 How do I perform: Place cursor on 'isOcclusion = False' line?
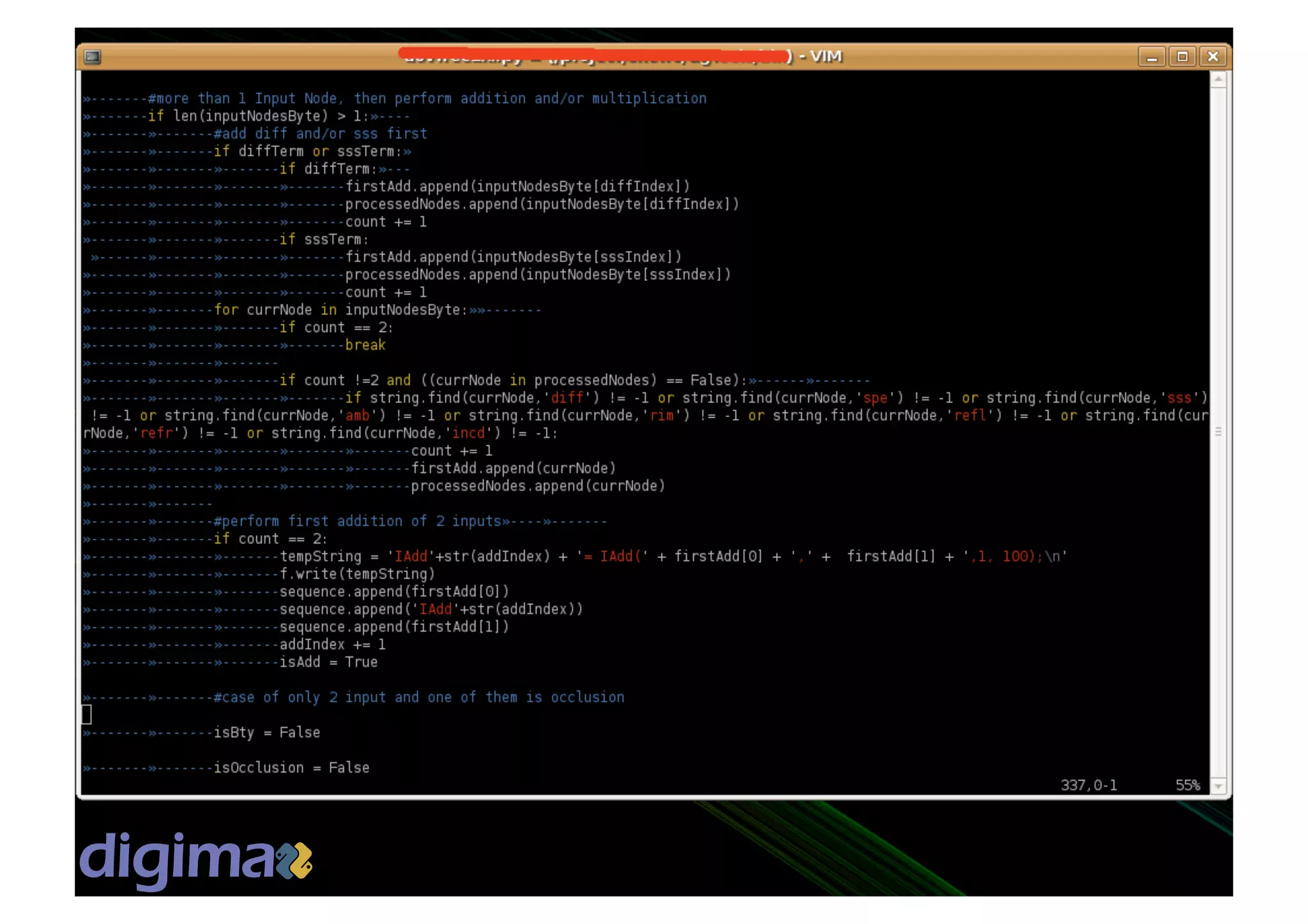[x=291, y=768]
